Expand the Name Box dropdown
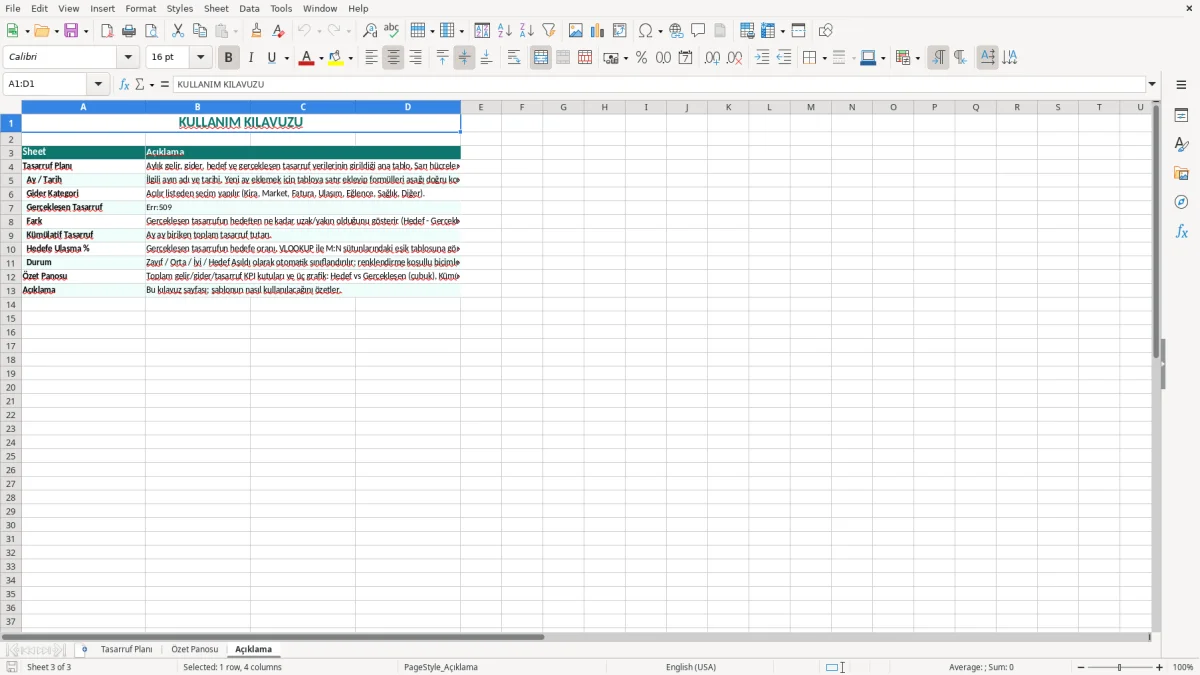The width and height of the screenshot is (1200, 675). [98, 85]
